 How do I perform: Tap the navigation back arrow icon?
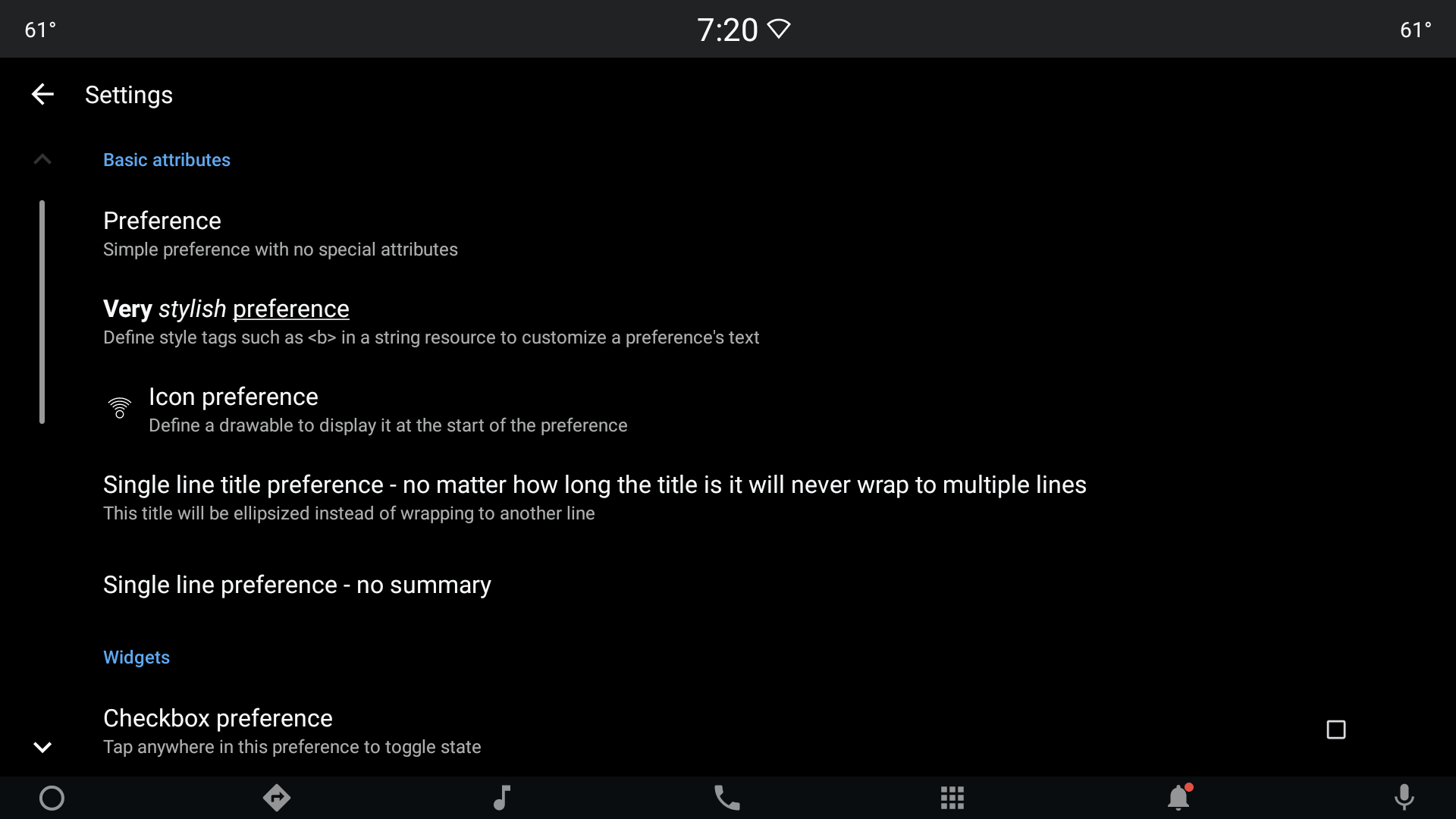40,93
